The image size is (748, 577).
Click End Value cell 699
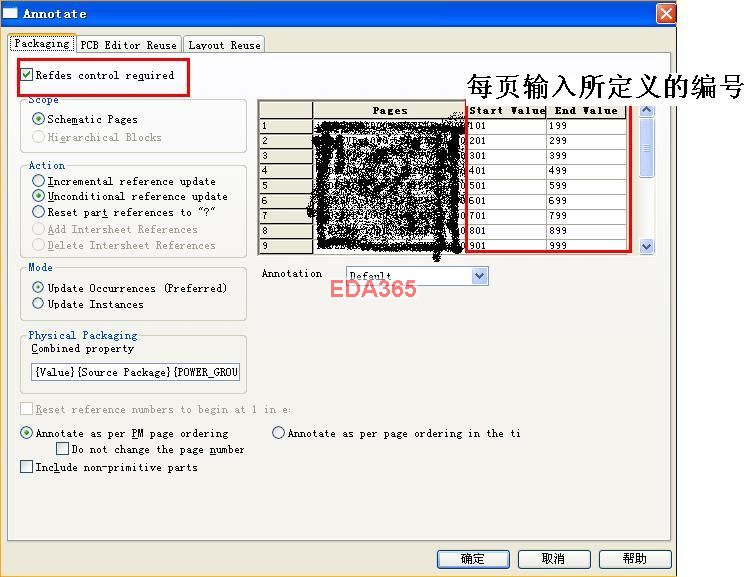click(586, 201)
